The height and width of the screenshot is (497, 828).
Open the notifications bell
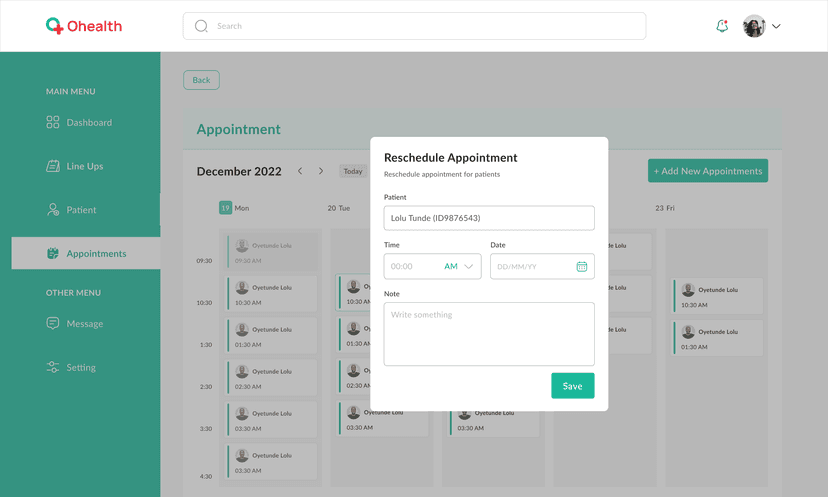722,26
